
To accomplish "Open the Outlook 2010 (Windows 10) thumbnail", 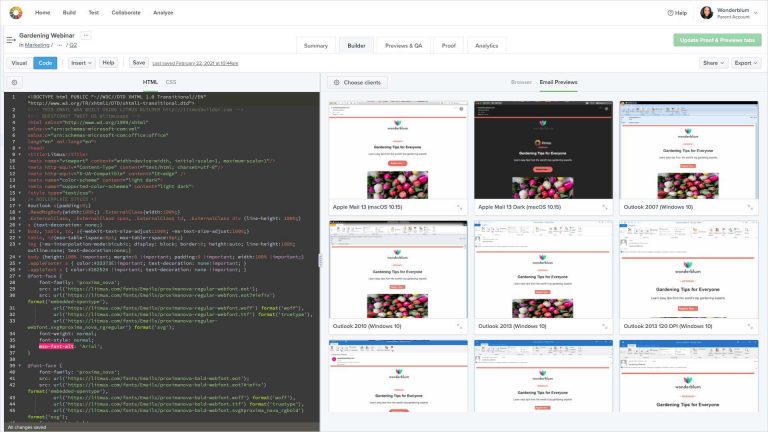I will pyautogui.click(x=398, y=269).
